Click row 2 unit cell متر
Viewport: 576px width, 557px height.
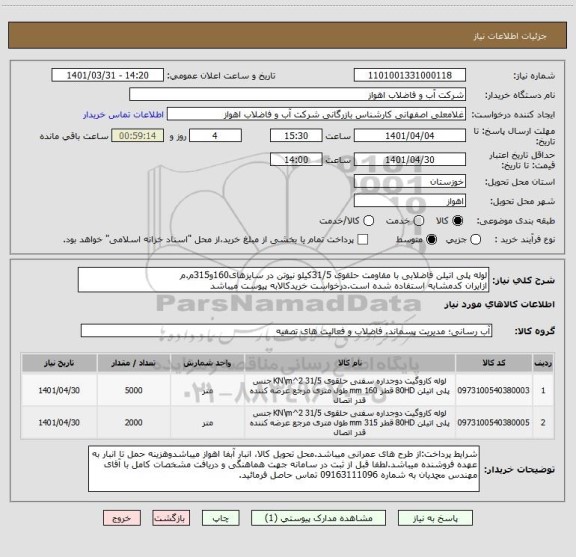(x=208, y=423)
